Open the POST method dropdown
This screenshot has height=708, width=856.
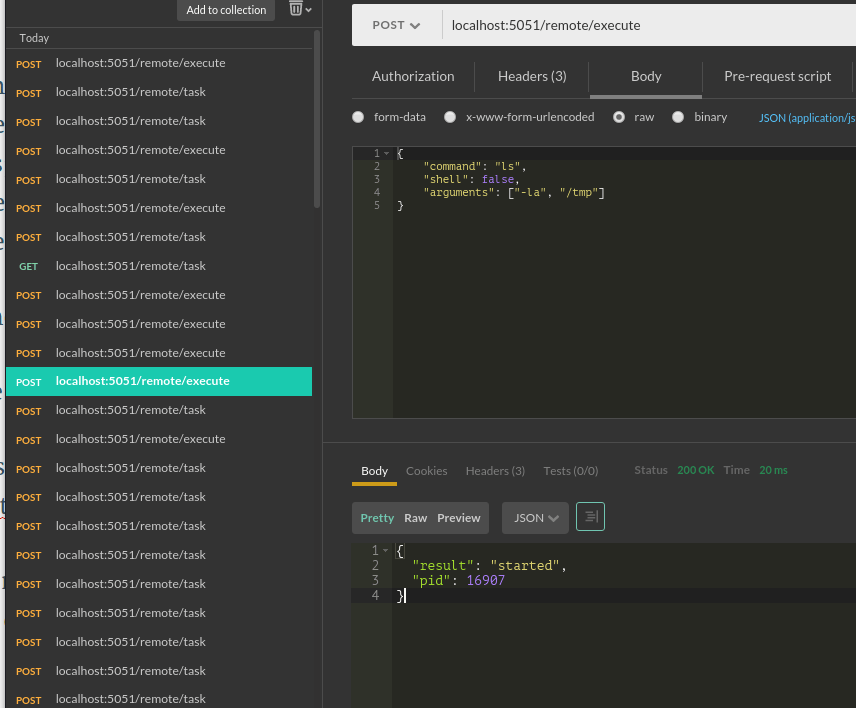point(396,25)
